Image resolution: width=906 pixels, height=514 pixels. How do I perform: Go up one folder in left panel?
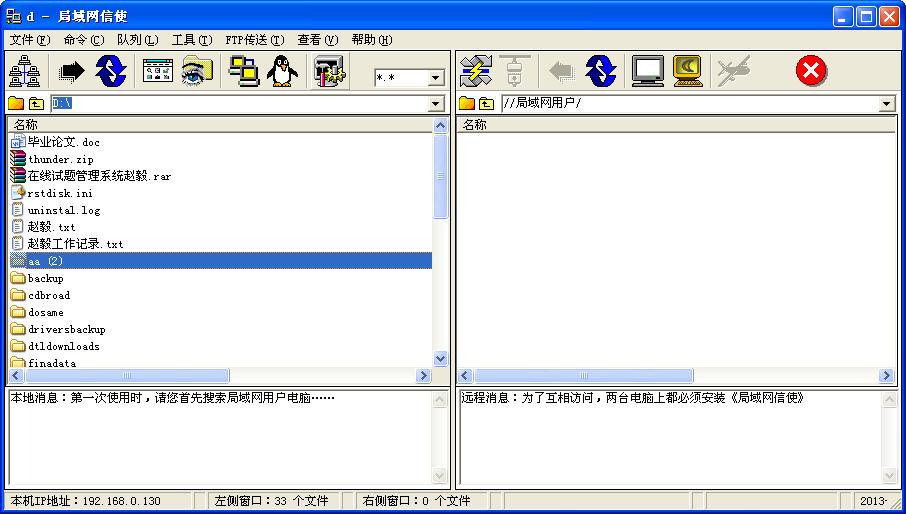click(x=37, y=104)
